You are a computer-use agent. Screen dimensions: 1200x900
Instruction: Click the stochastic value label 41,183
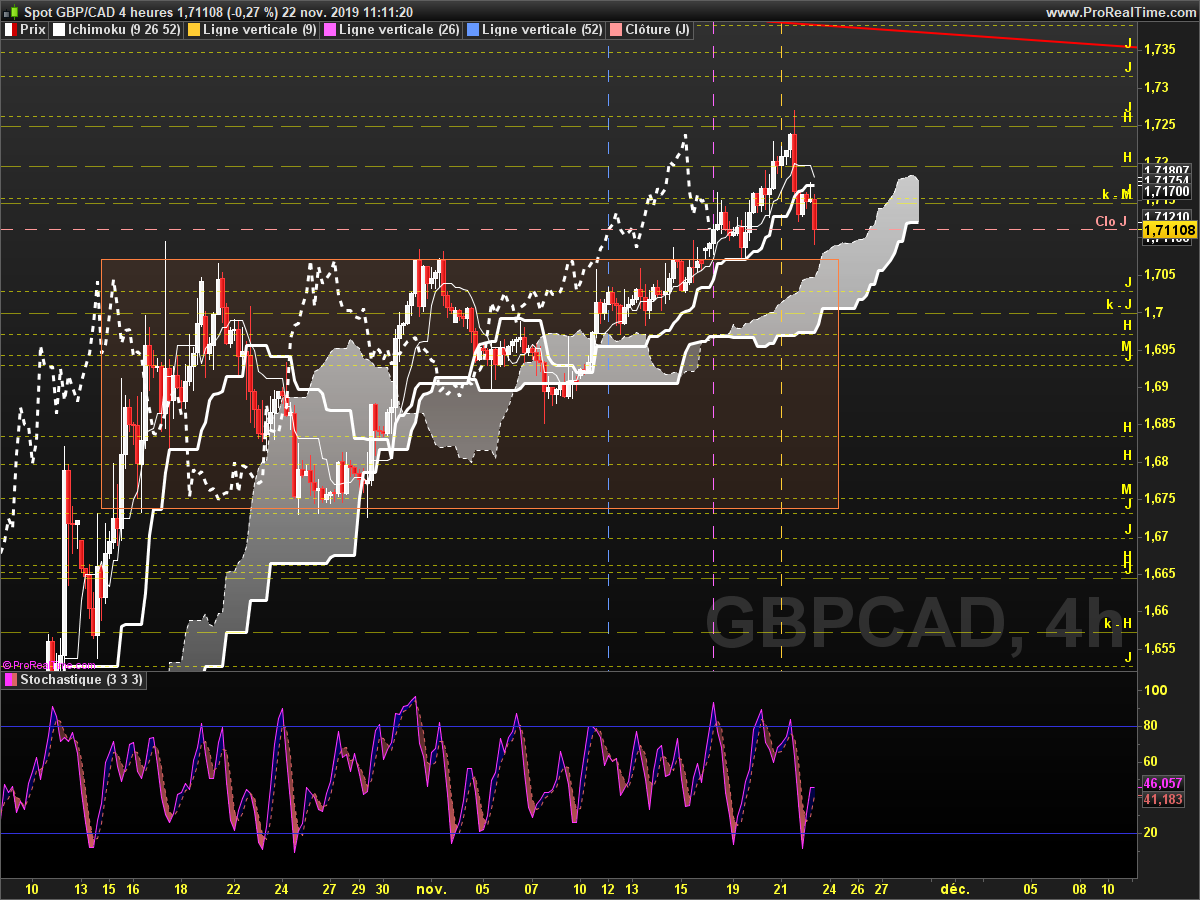click(x=1163, y=799)
